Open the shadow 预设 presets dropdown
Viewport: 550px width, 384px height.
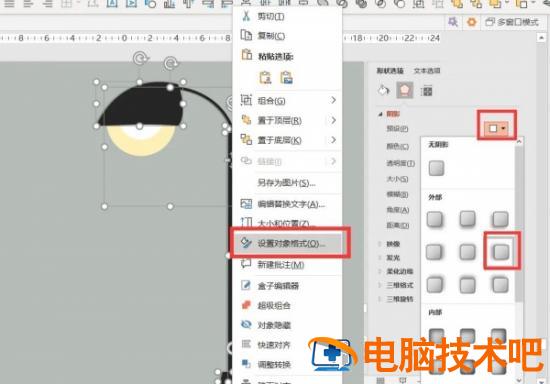(497, 129)
